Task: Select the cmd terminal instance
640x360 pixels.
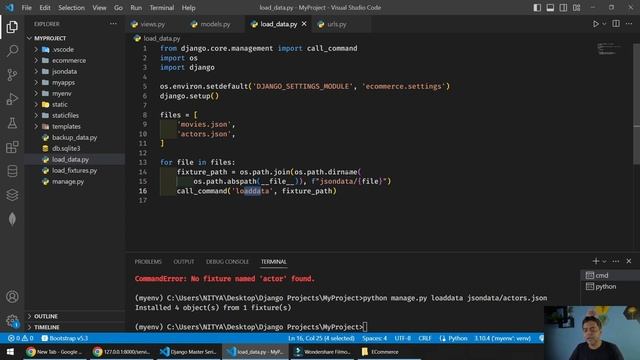Action: (610, 276)
